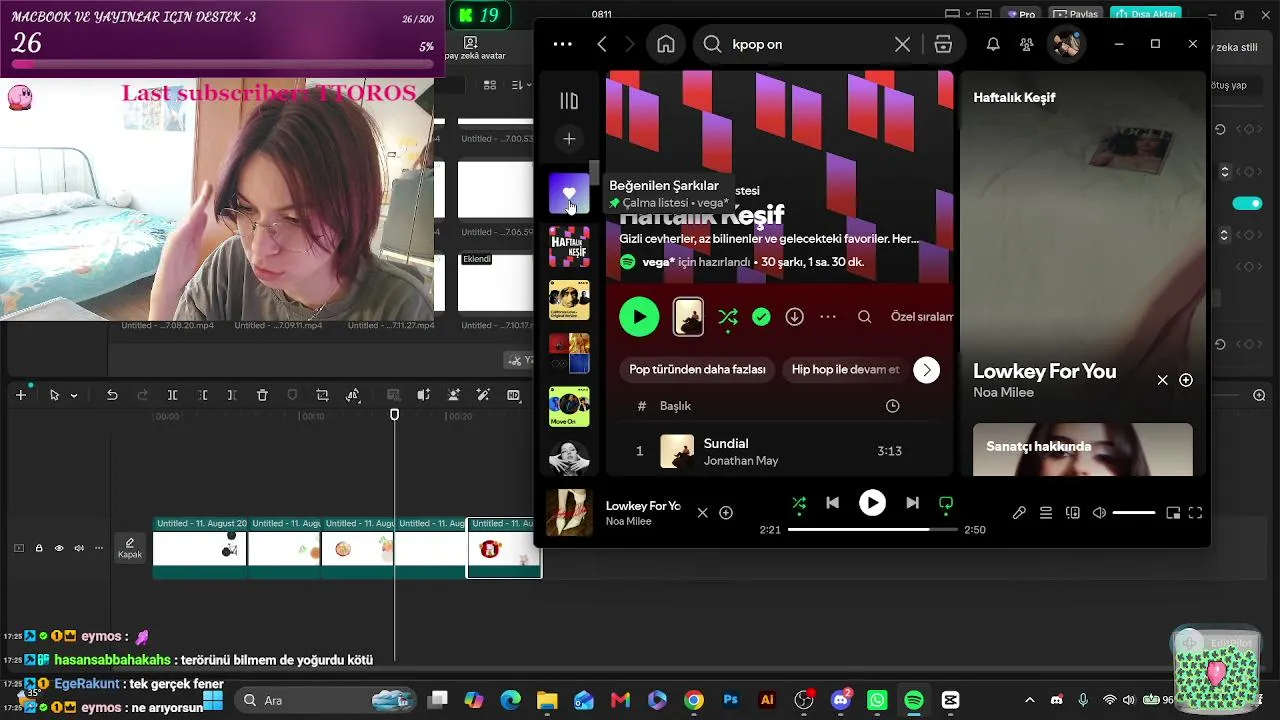
Task: Select 'Hip hop ile devam et' chip
Action: (x=846, y=370)
